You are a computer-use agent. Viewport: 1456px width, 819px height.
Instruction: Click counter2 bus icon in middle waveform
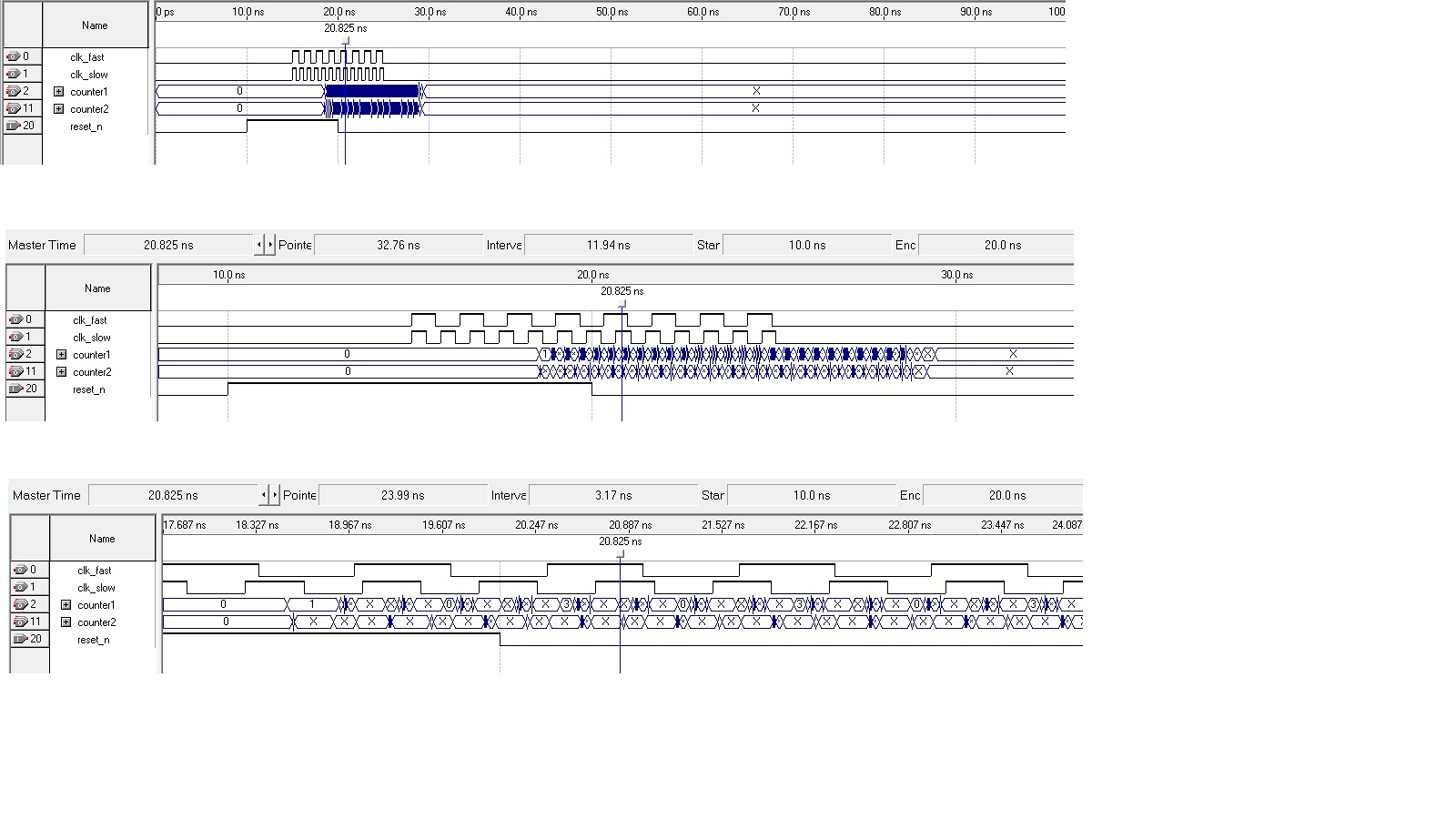pyautogui.click(x=15, y=371)
